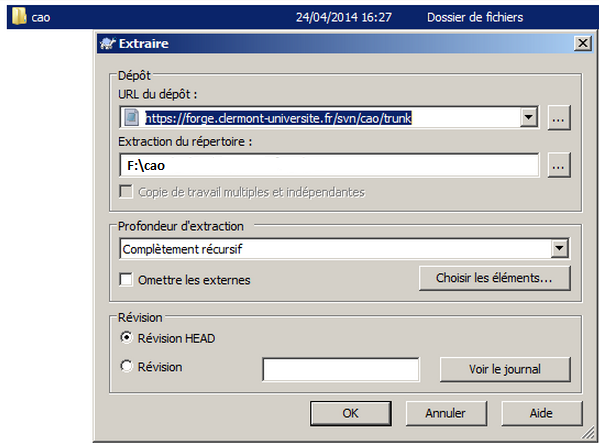Click the Annuler button

point(446,413)
